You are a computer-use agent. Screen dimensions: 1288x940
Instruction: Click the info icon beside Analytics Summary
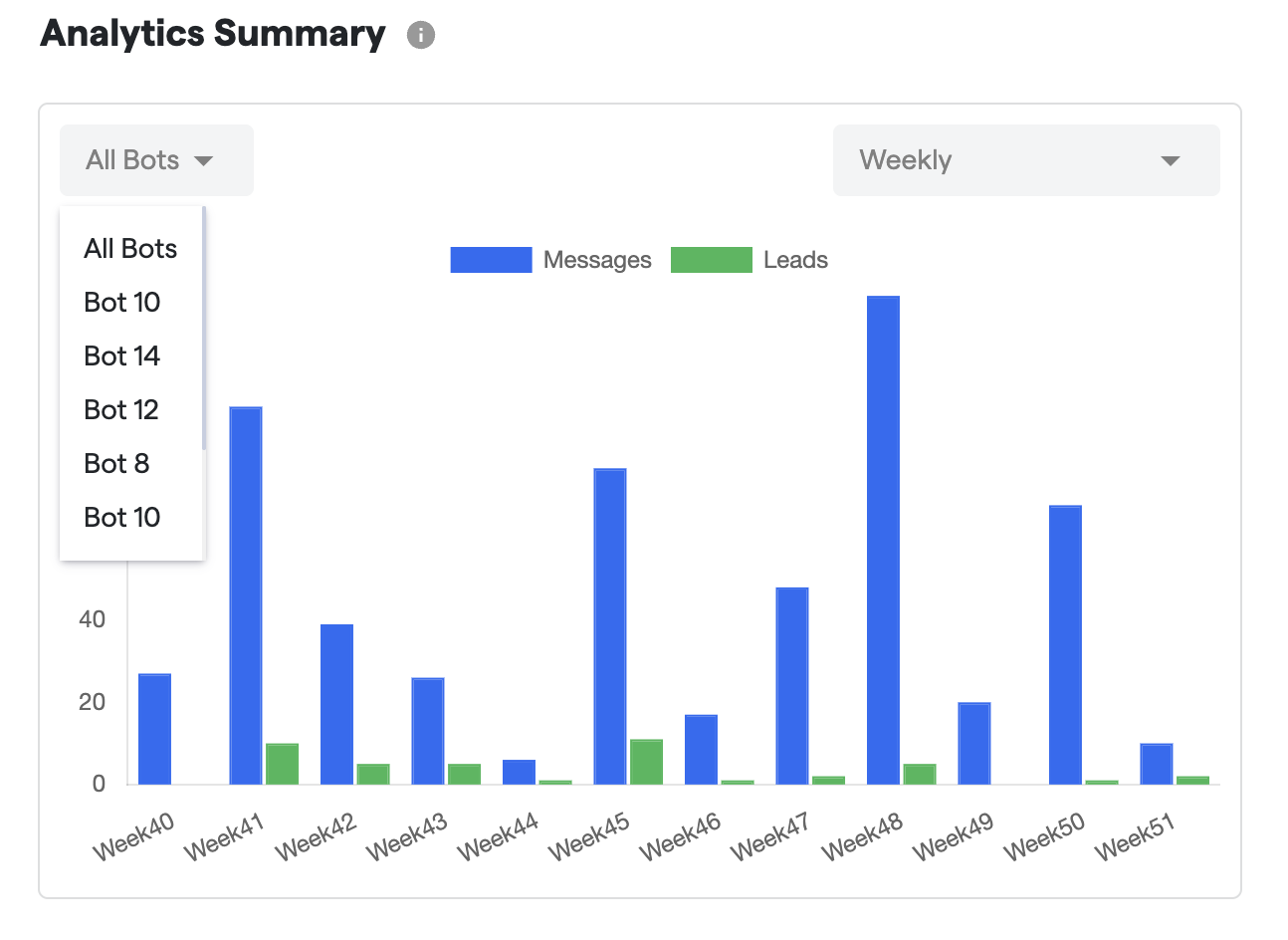[x=421, y=36]
